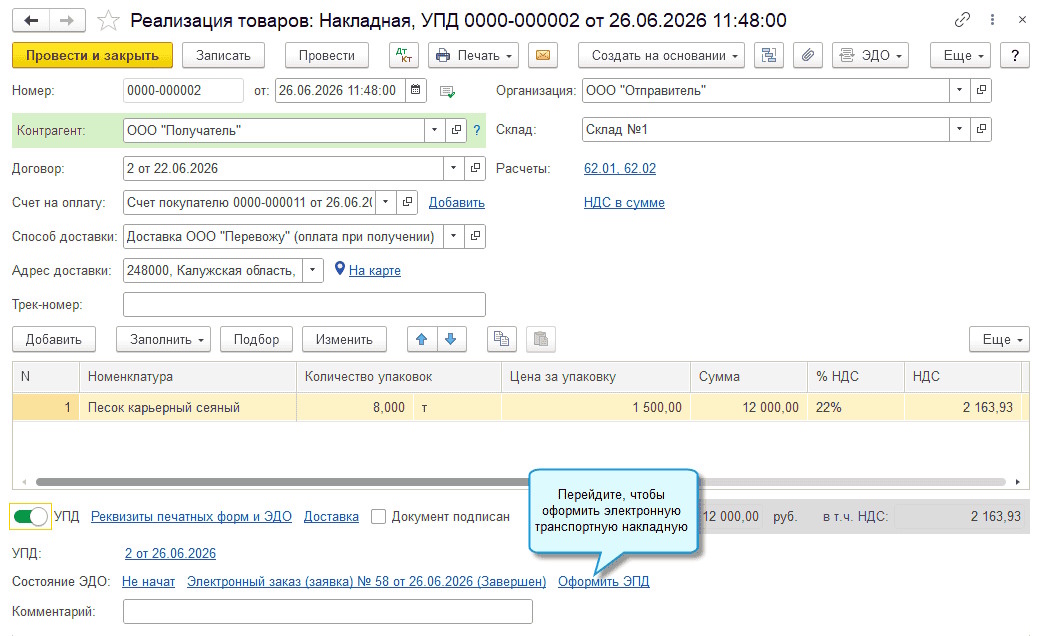Open the Оформить ЭПД link
The image size is (1048, 636).
point(604,582)
